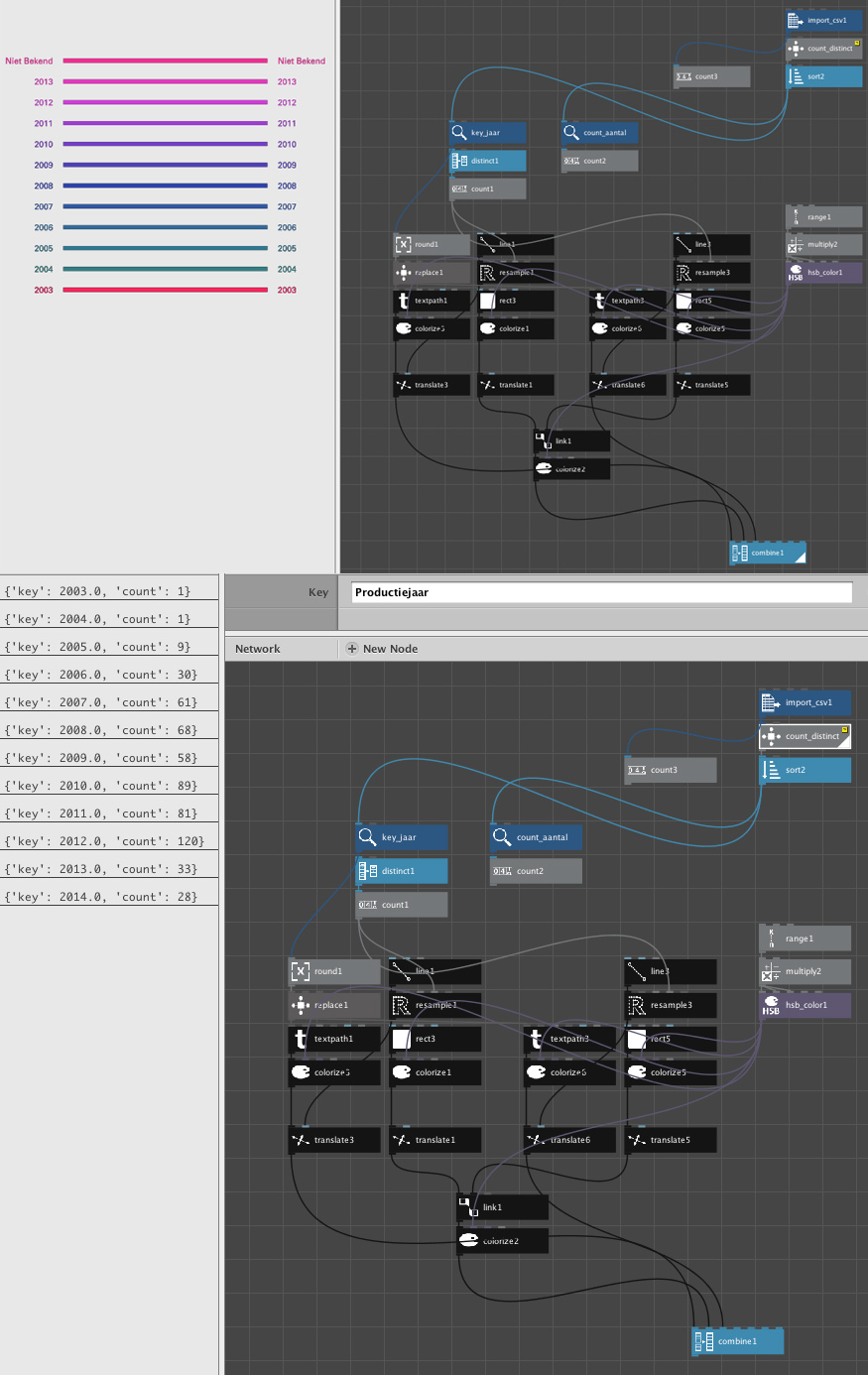The image size is (868, 1375).
Task: Select count3 node in the upper network view
Action: pos(712,76)
